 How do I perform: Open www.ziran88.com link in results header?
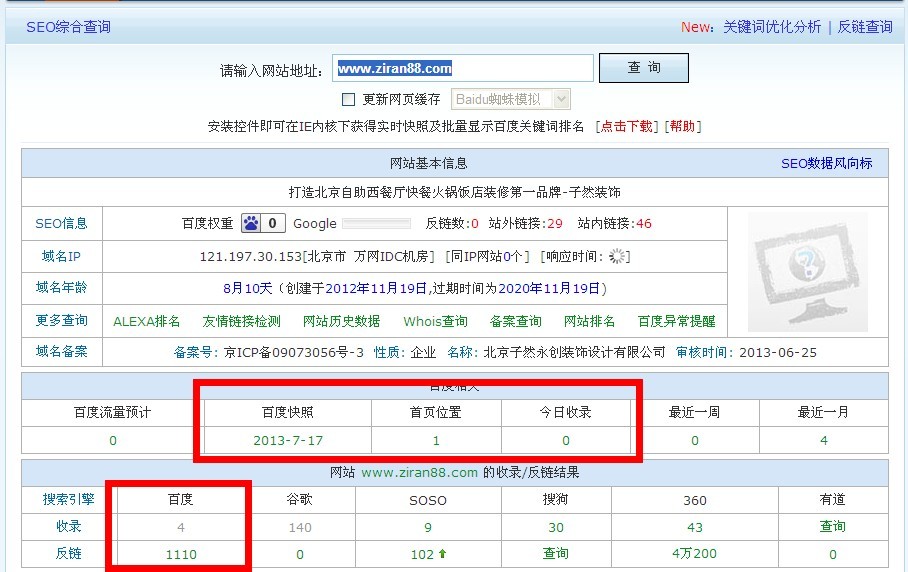coord(419,472)
